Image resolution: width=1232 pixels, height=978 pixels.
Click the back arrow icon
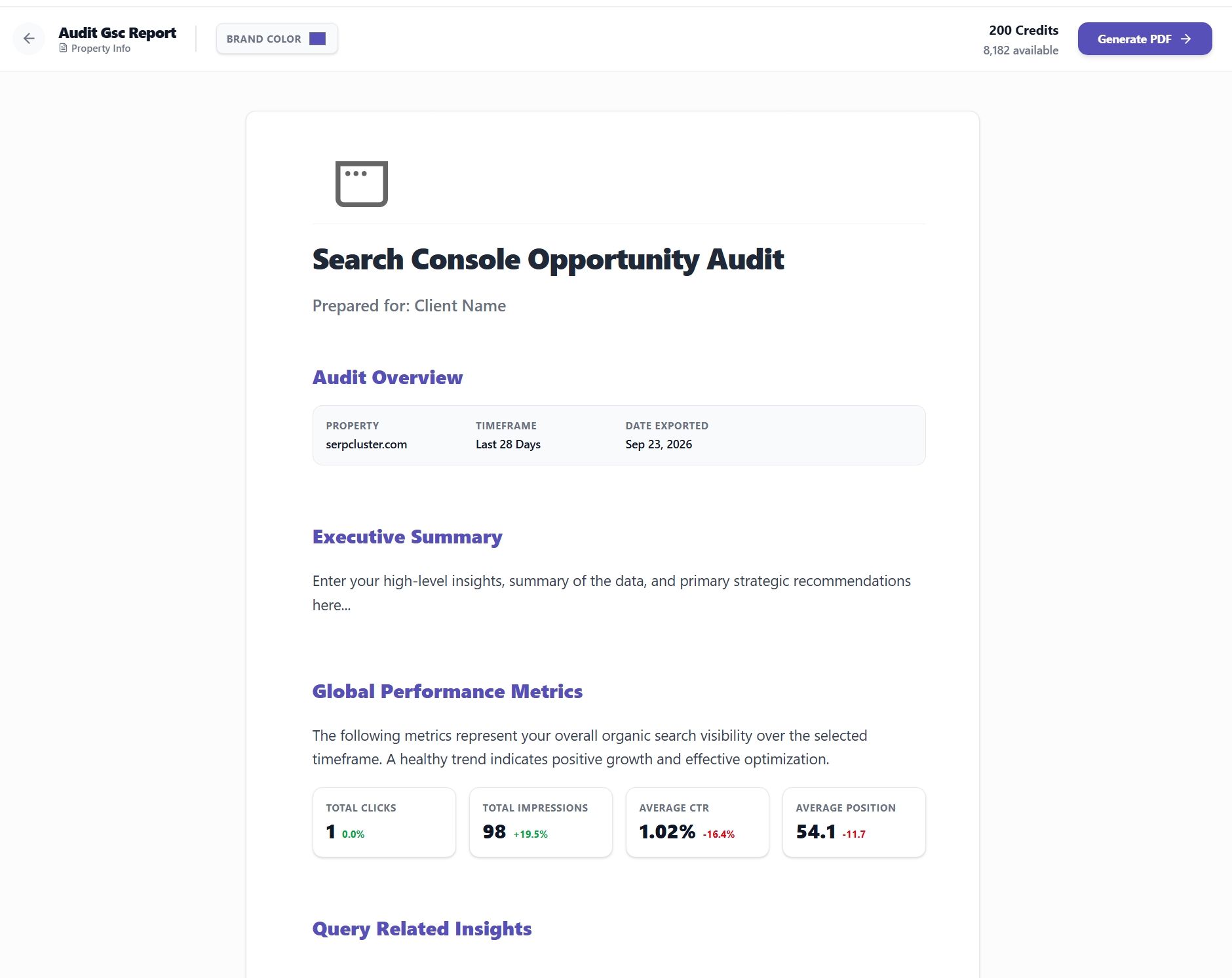tap(29, 39)
